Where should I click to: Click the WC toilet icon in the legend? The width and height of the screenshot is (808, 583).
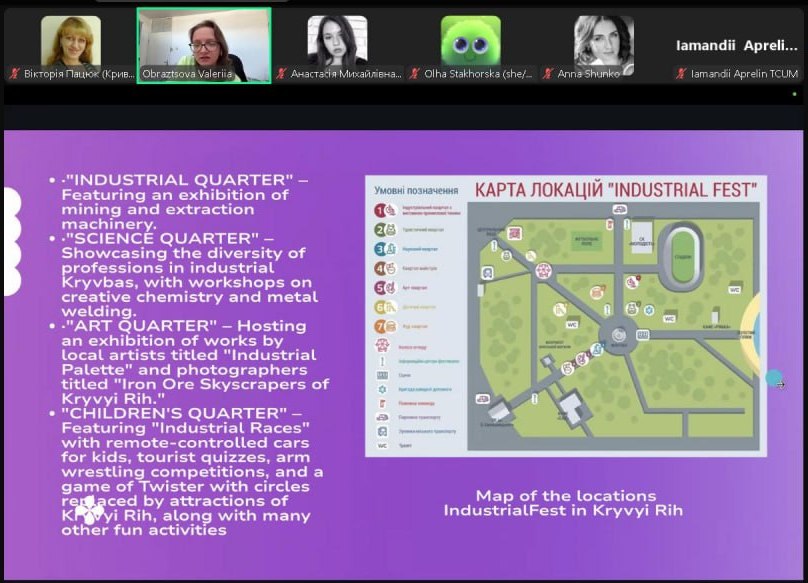click(382, 446)
